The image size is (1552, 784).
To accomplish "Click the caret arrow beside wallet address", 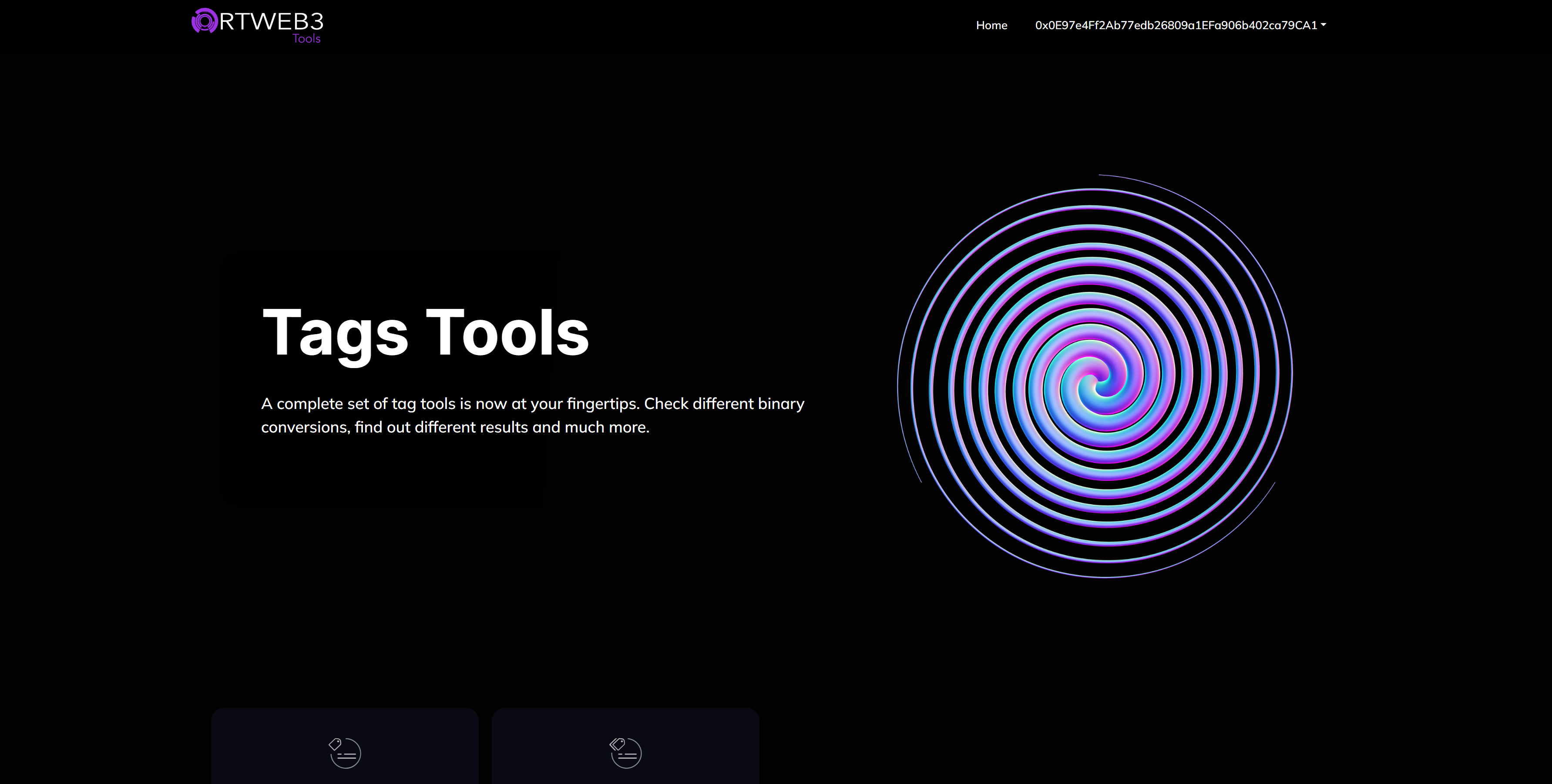I will 1323,25.
